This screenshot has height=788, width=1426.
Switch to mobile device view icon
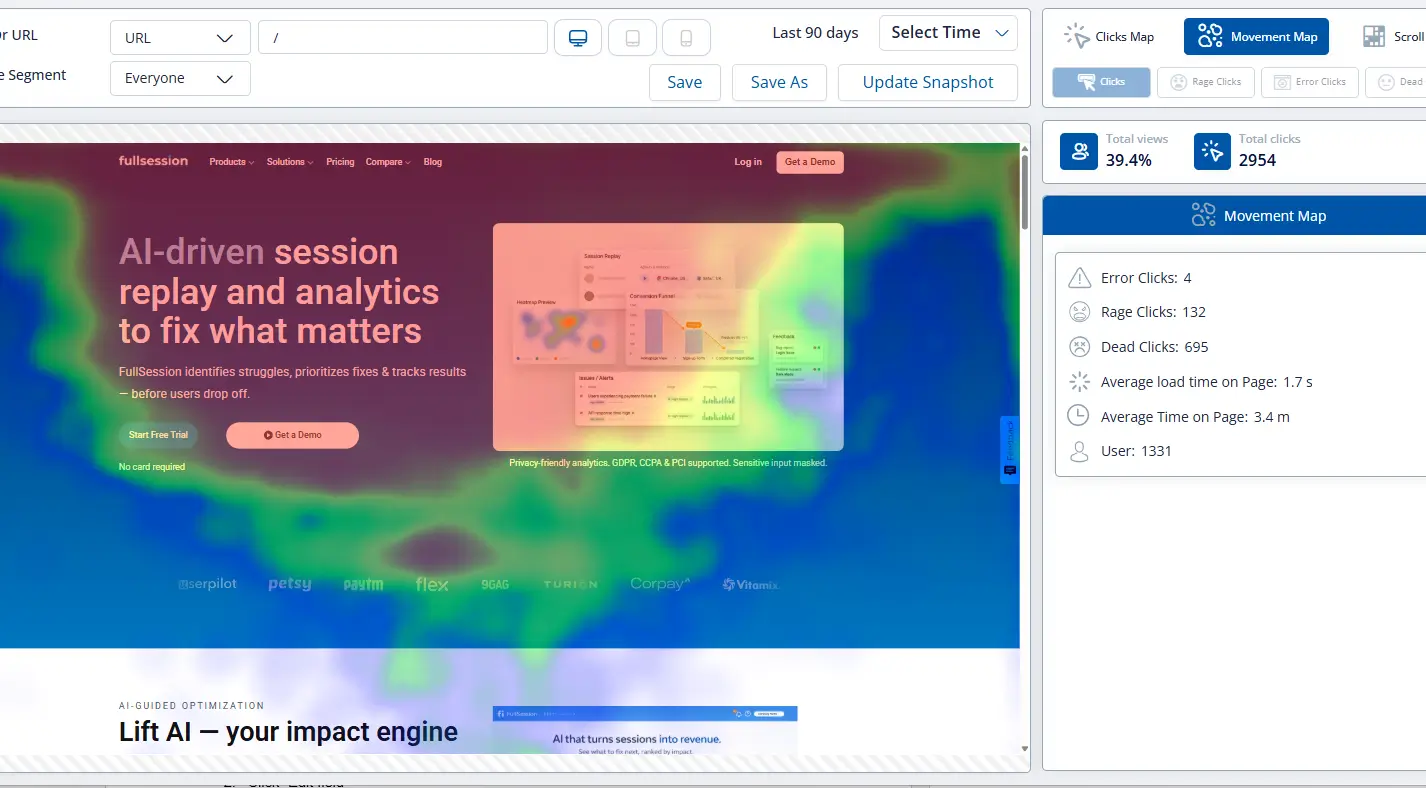pyautogui.click(x=686, y=38)
